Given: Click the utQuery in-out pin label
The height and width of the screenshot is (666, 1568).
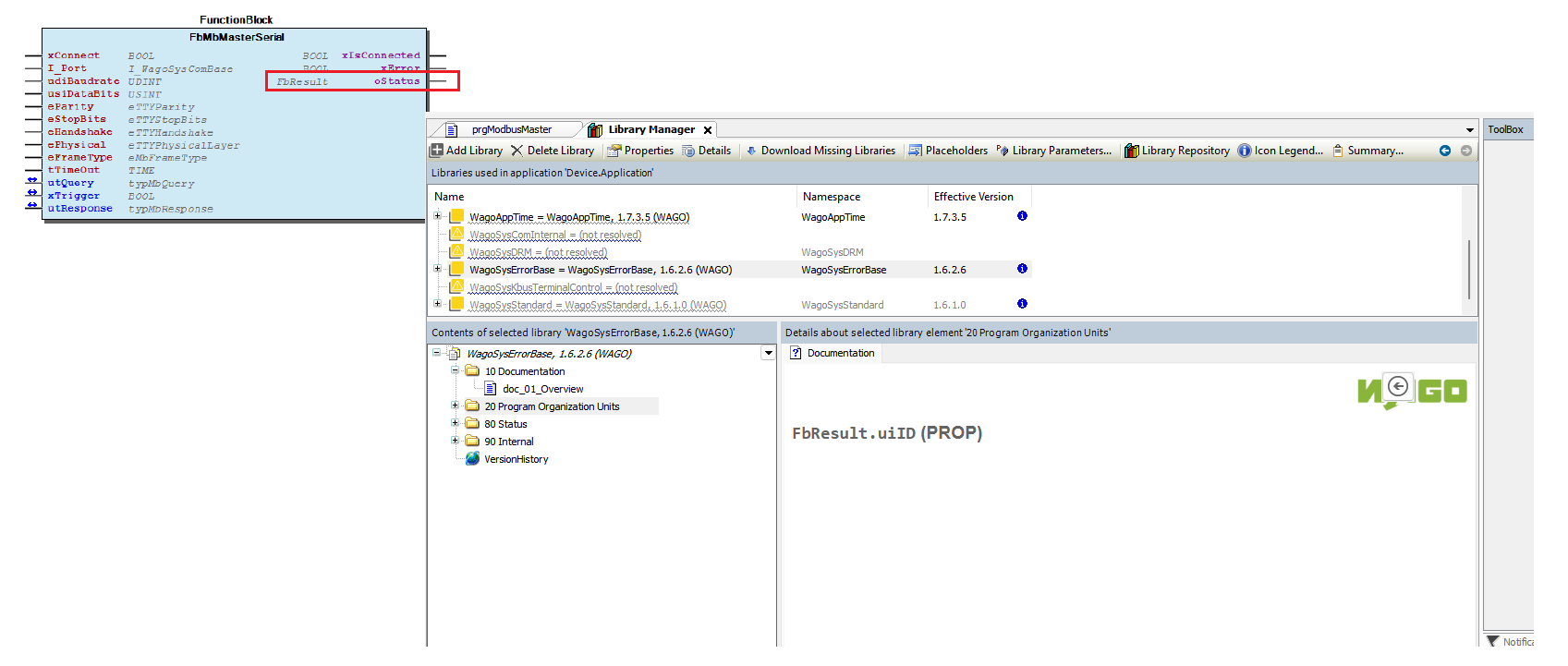Looking at the screenshot, I should click(x=71, y=183).
